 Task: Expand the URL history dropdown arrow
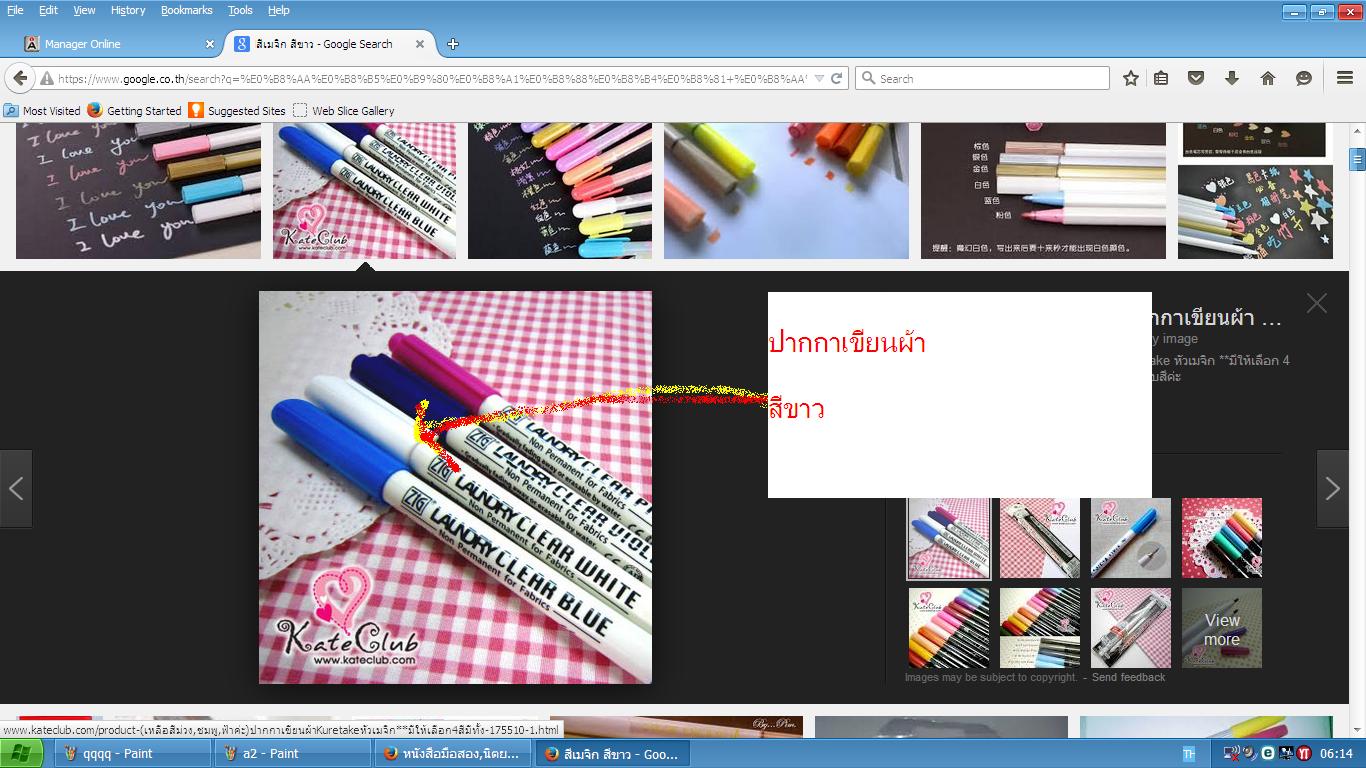819,78
